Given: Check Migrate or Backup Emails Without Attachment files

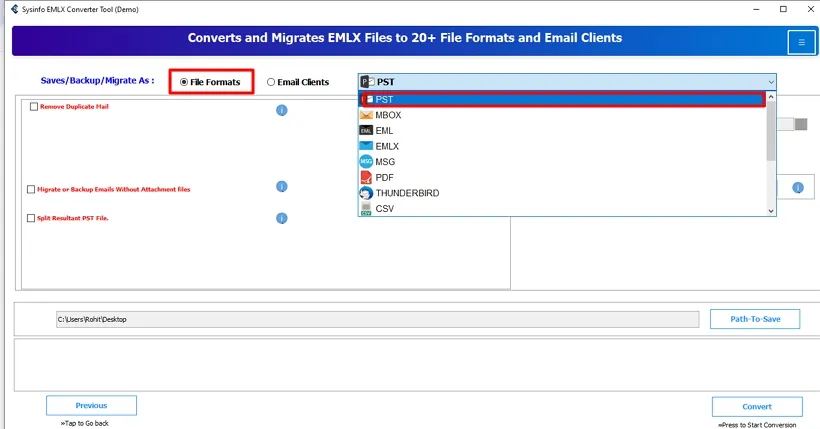Looking at the screenshot, I should [31, 189].
